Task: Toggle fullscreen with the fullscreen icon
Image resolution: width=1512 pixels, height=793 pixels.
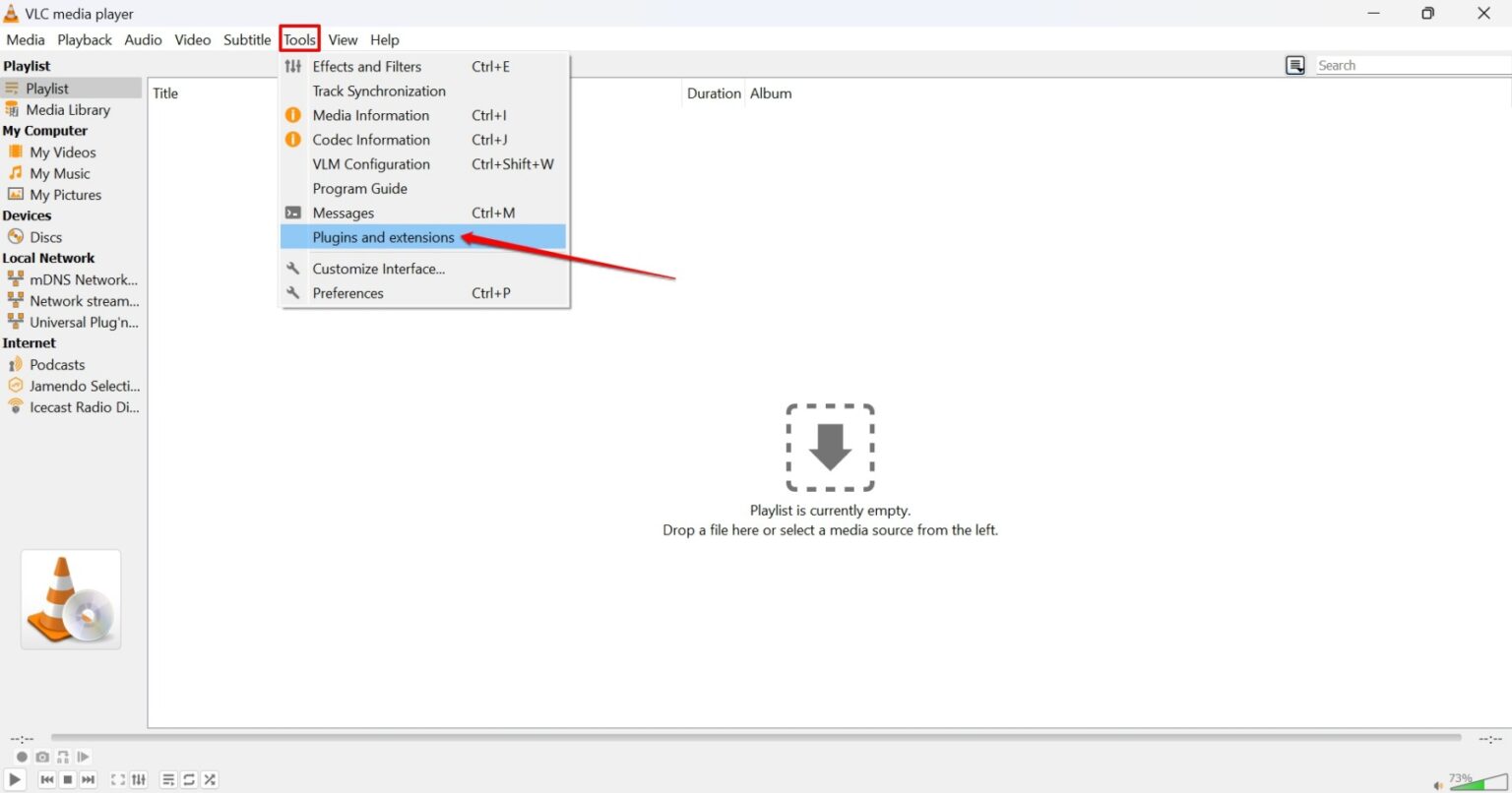Action: 117,779
